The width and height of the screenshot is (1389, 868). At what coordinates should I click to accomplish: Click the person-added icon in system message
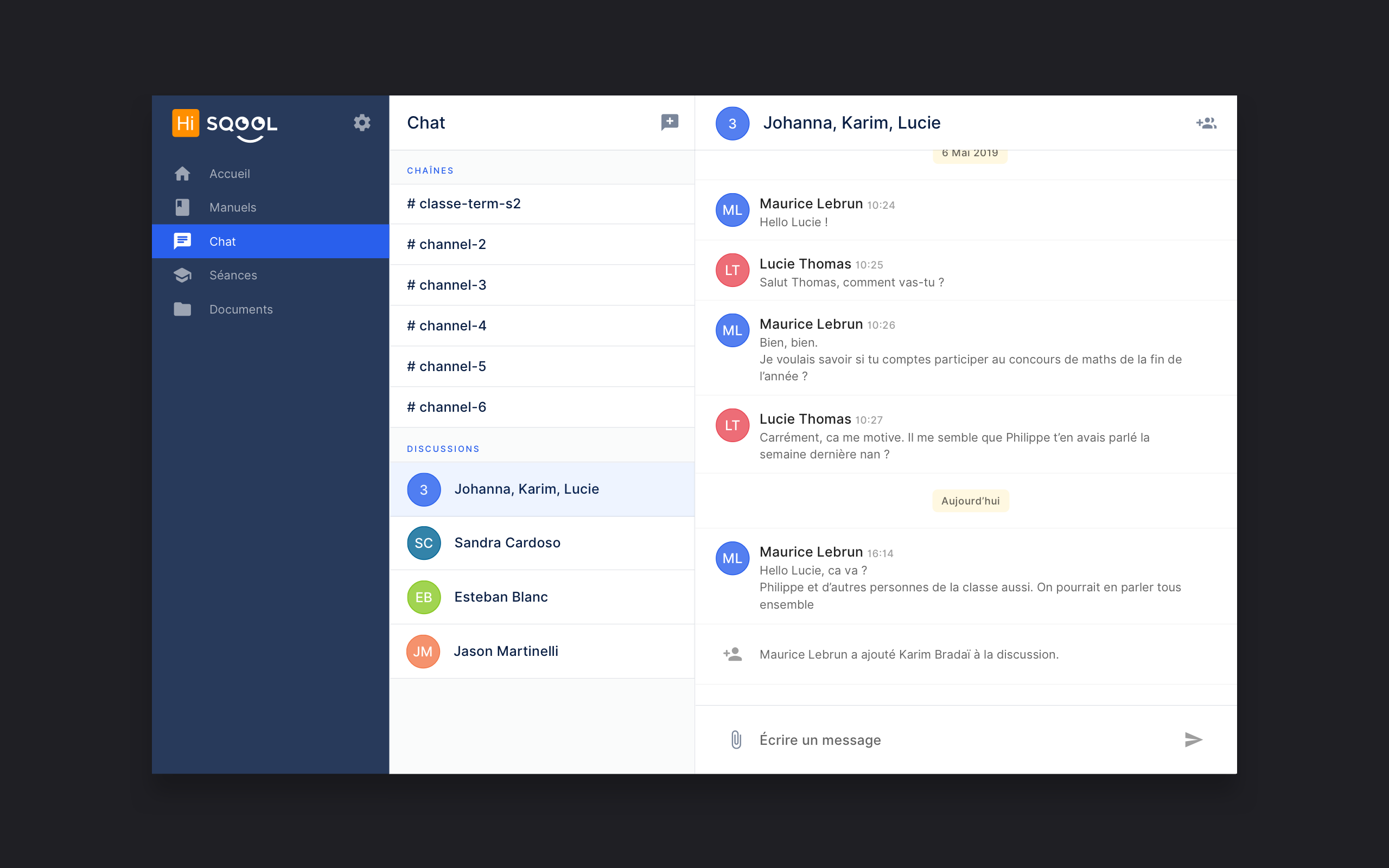732,654
